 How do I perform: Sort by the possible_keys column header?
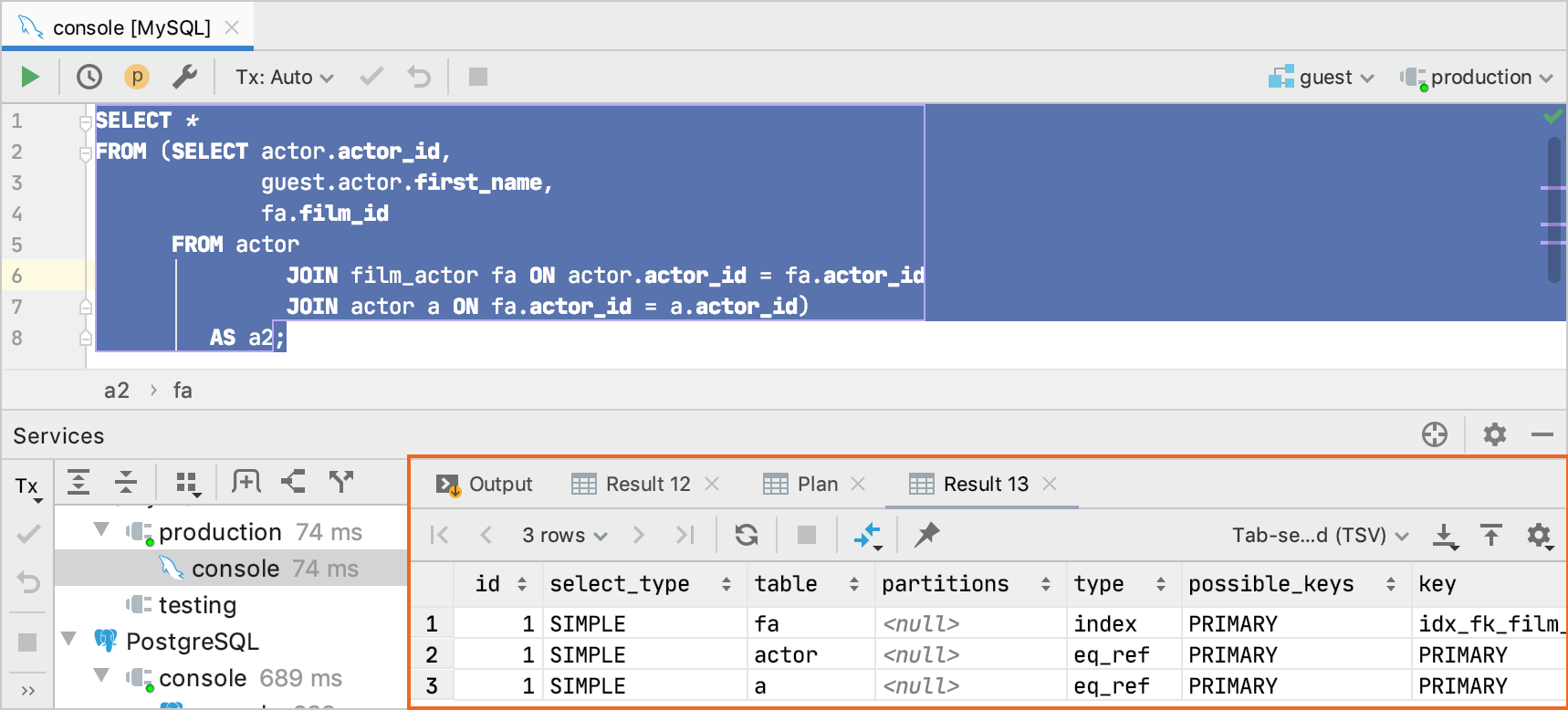pyautogui.click(x=1295, y=584)
